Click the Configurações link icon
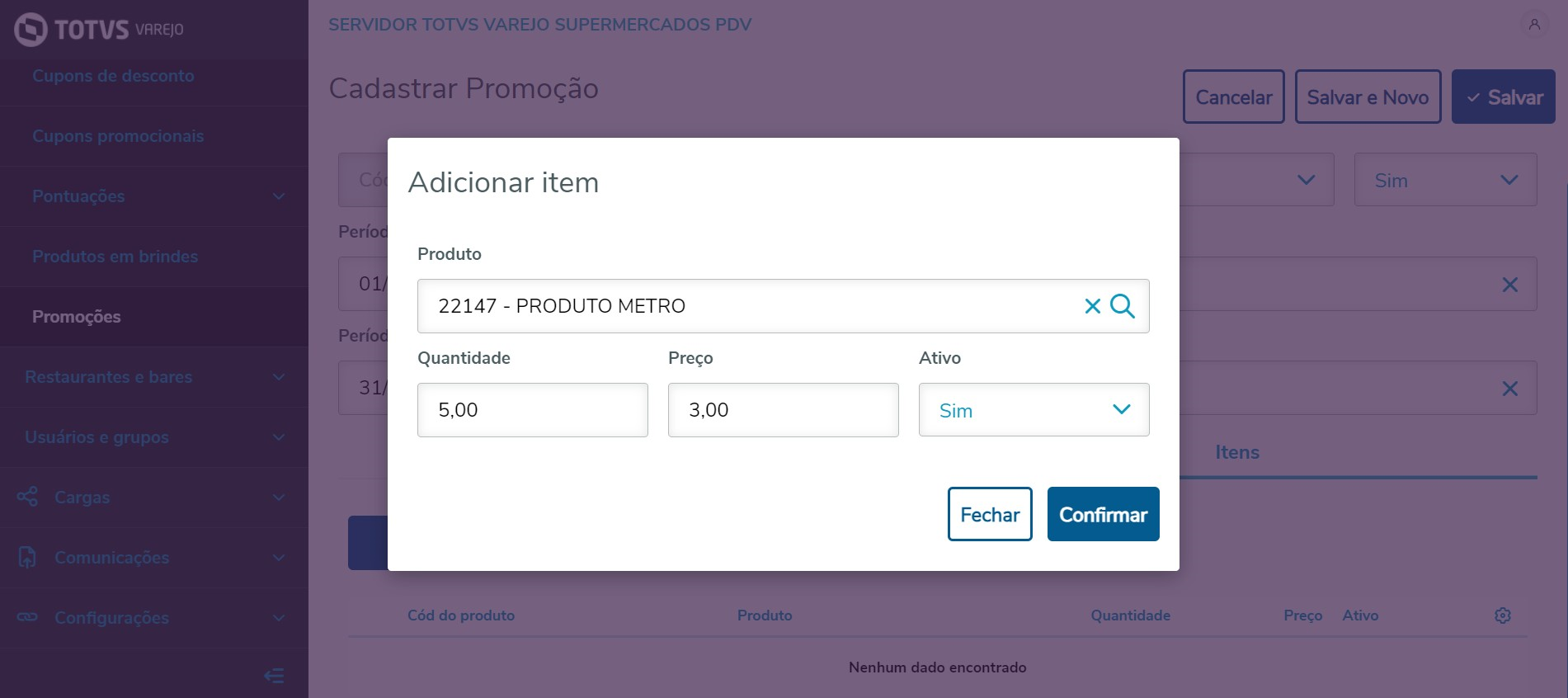Image resolution: width=1568 pixels, height=698 pixels. point(28,617)
